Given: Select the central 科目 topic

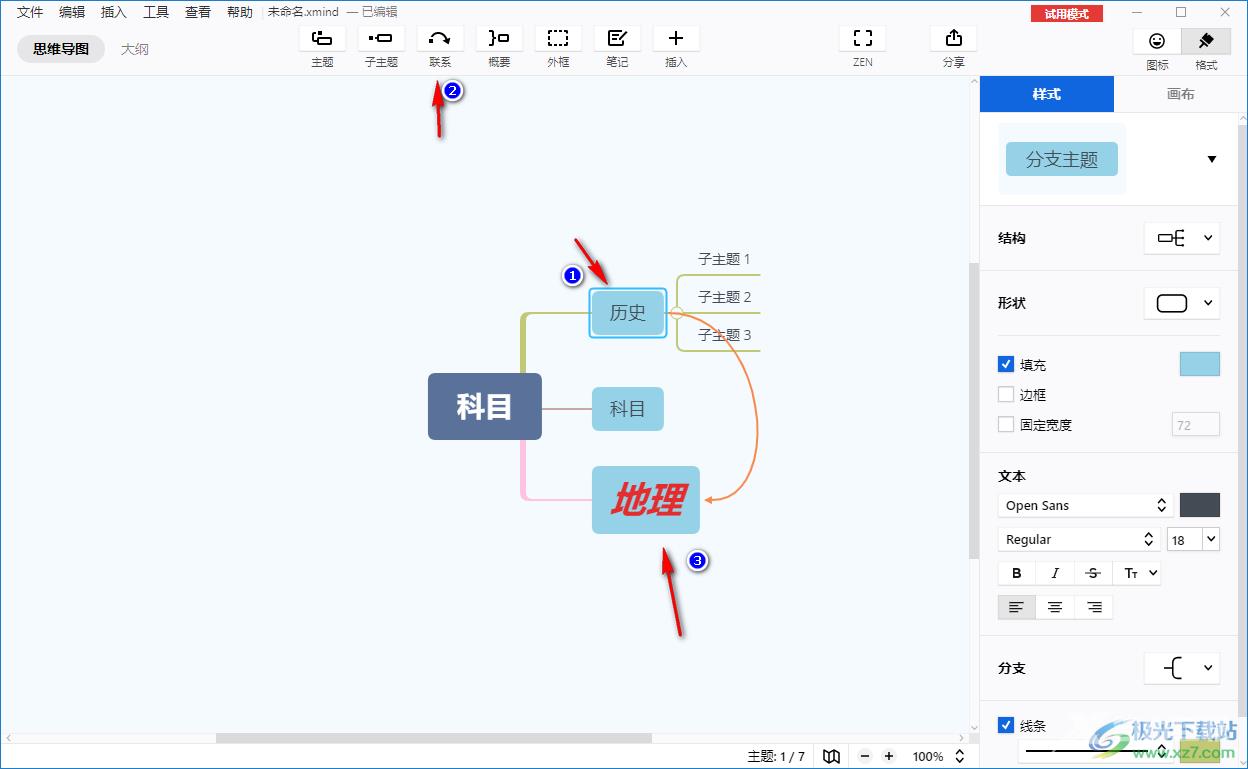Looking at the screenshot, I should [485, 406].
